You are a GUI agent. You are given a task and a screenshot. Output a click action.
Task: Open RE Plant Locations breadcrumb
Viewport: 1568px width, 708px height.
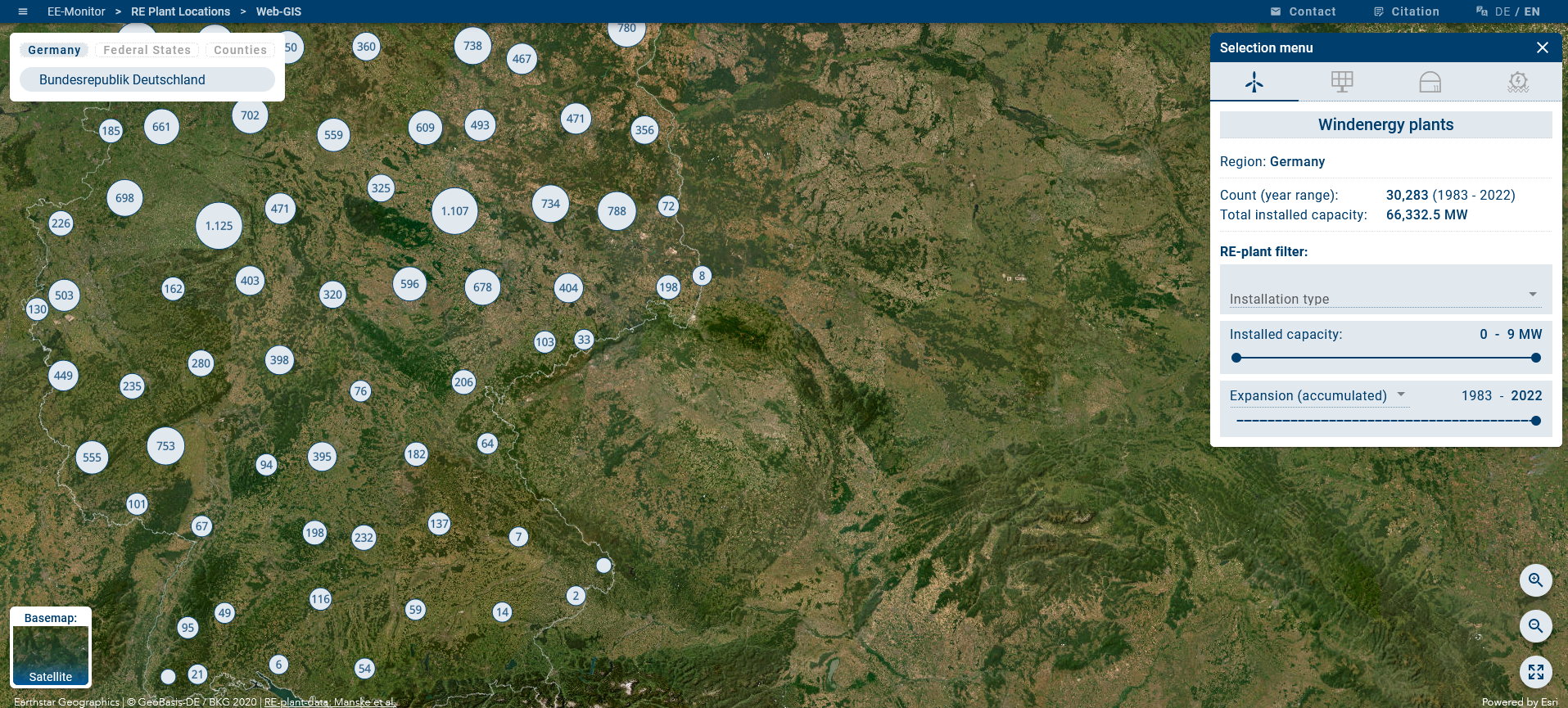coord(180,11)
